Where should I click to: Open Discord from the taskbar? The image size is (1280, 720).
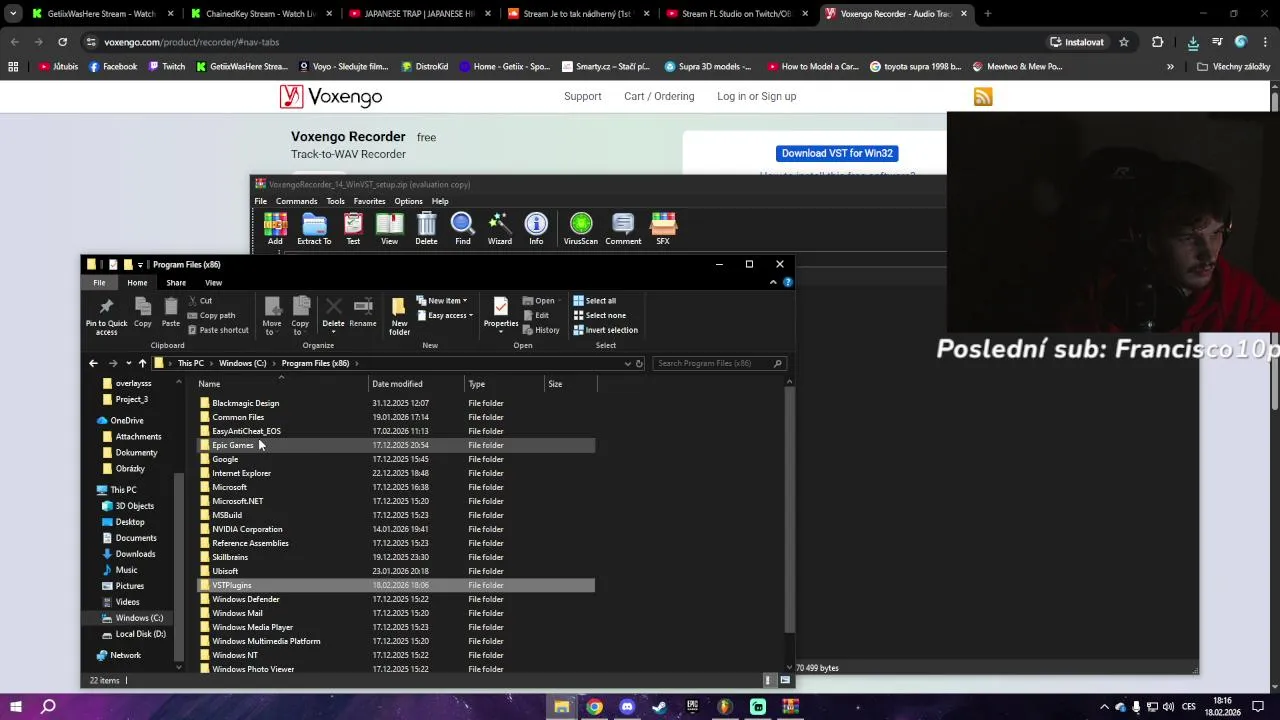click(627, 707)
